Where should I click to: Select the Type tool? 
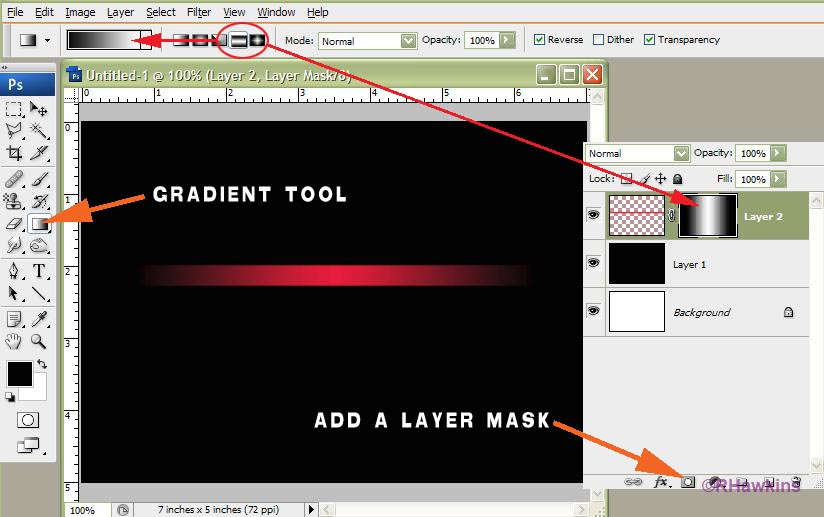click(x=38, y=271)
